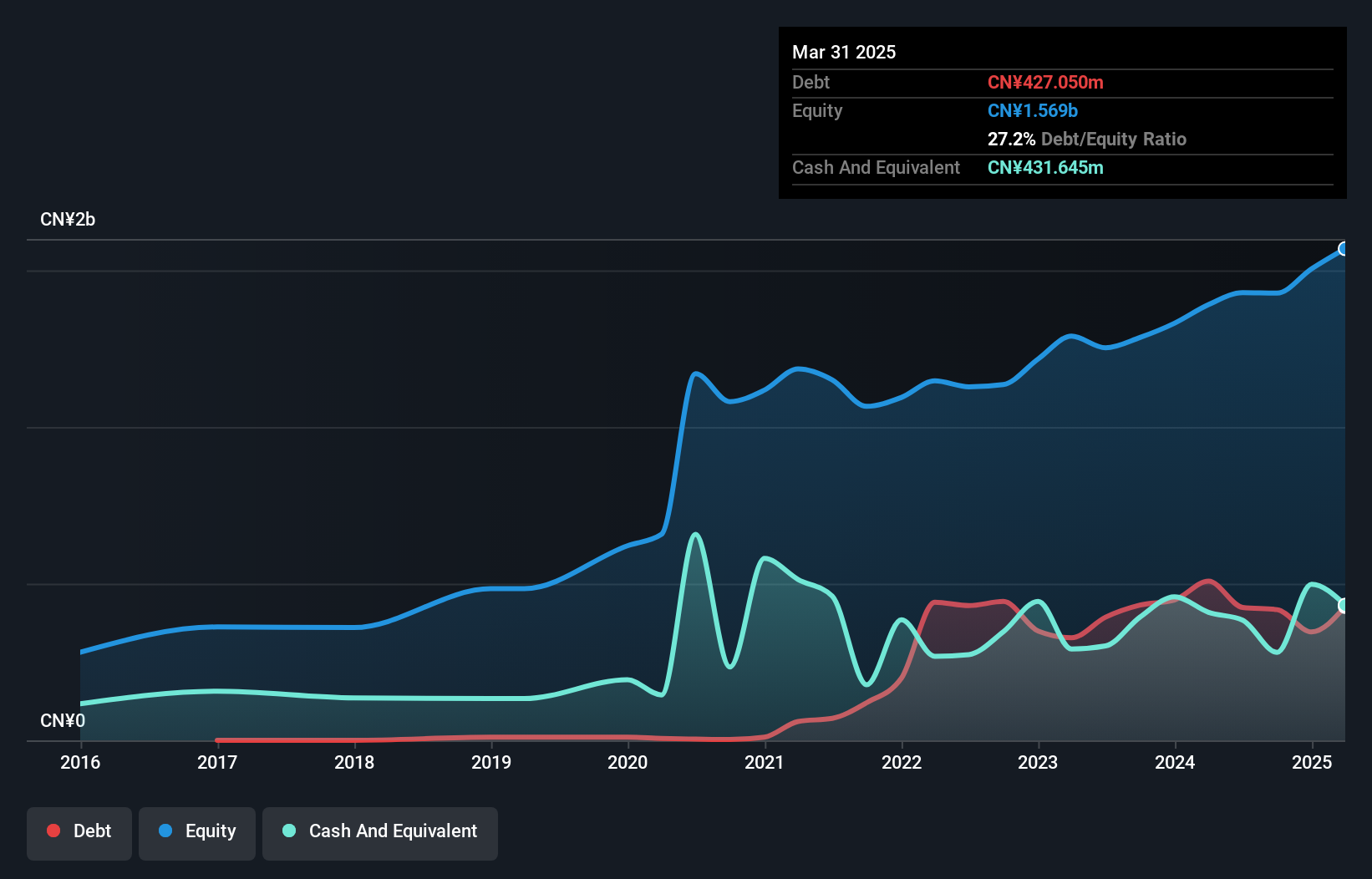Viewport: 1372px width, 879px height.
Task: Click the blue Equity legend dot
Action: pyautogui.click(x=165, y=831)
